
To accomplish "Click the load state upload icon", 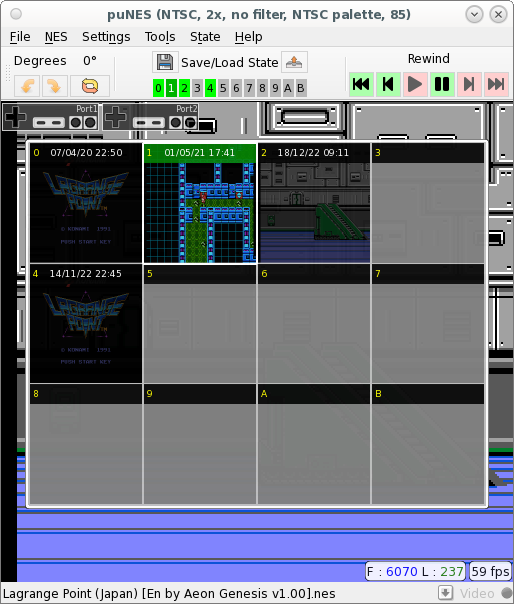I will tap(294, 62).
